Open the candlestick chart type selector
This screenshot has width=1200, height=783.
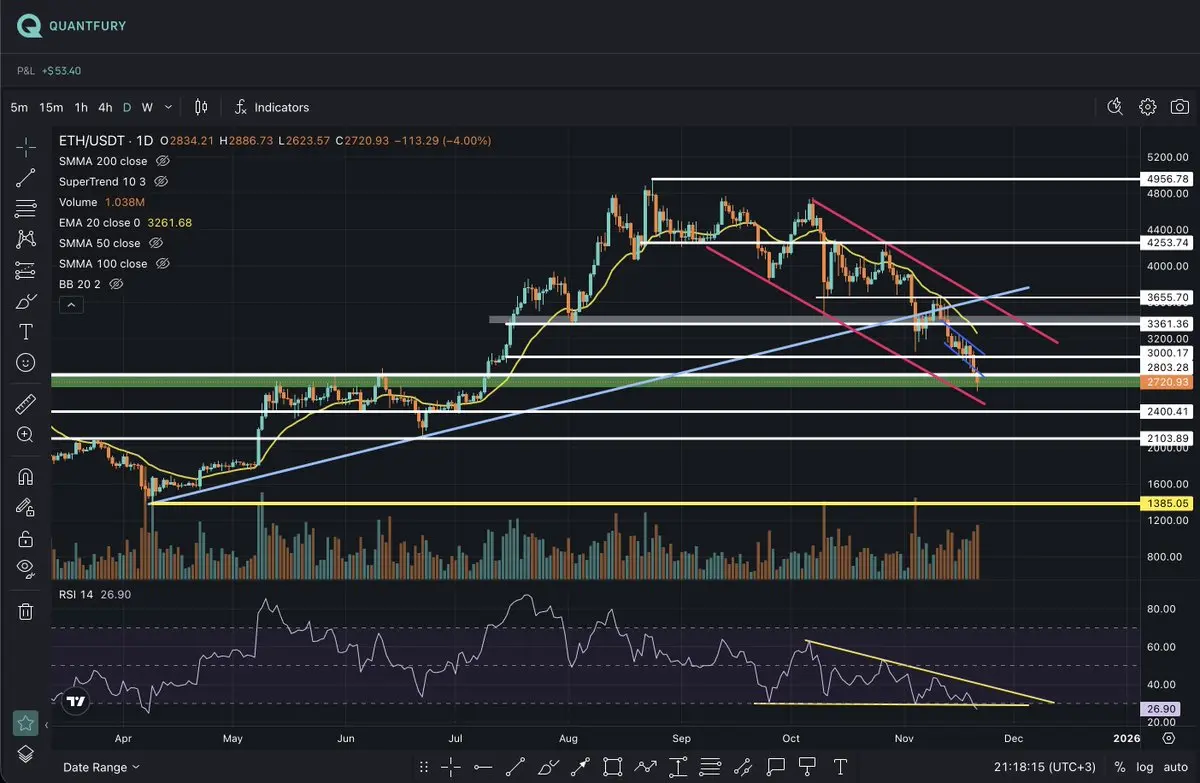tap(201, 107)
